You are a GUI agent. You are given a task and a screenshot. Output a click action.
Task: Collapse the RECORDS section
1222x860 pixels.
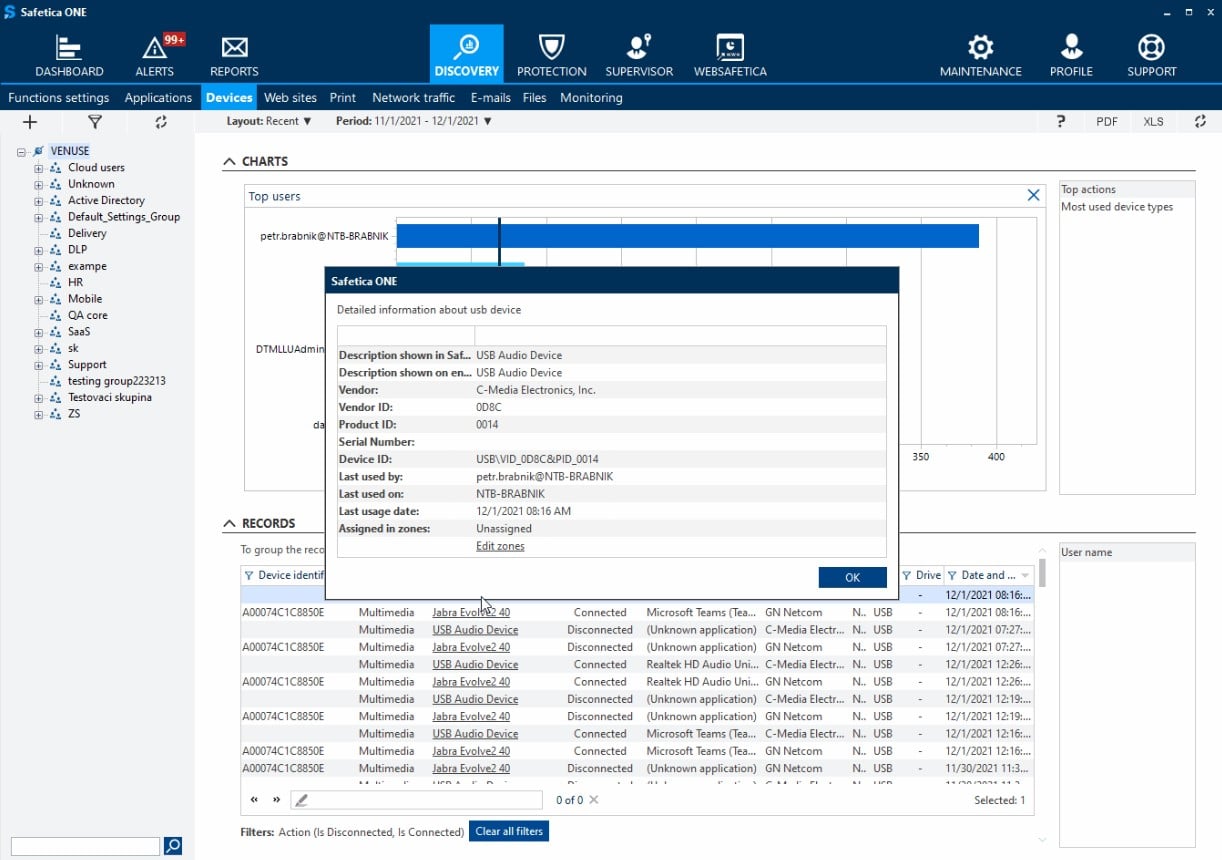(x=229, y=523)
